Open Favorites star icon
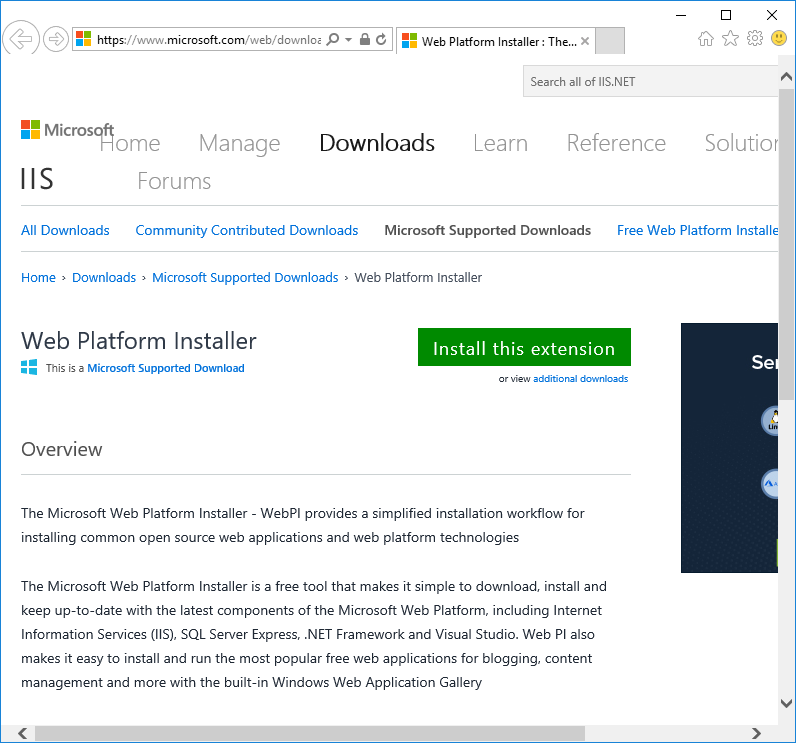The height and width of the screenshot is (743, 796). 730,38
